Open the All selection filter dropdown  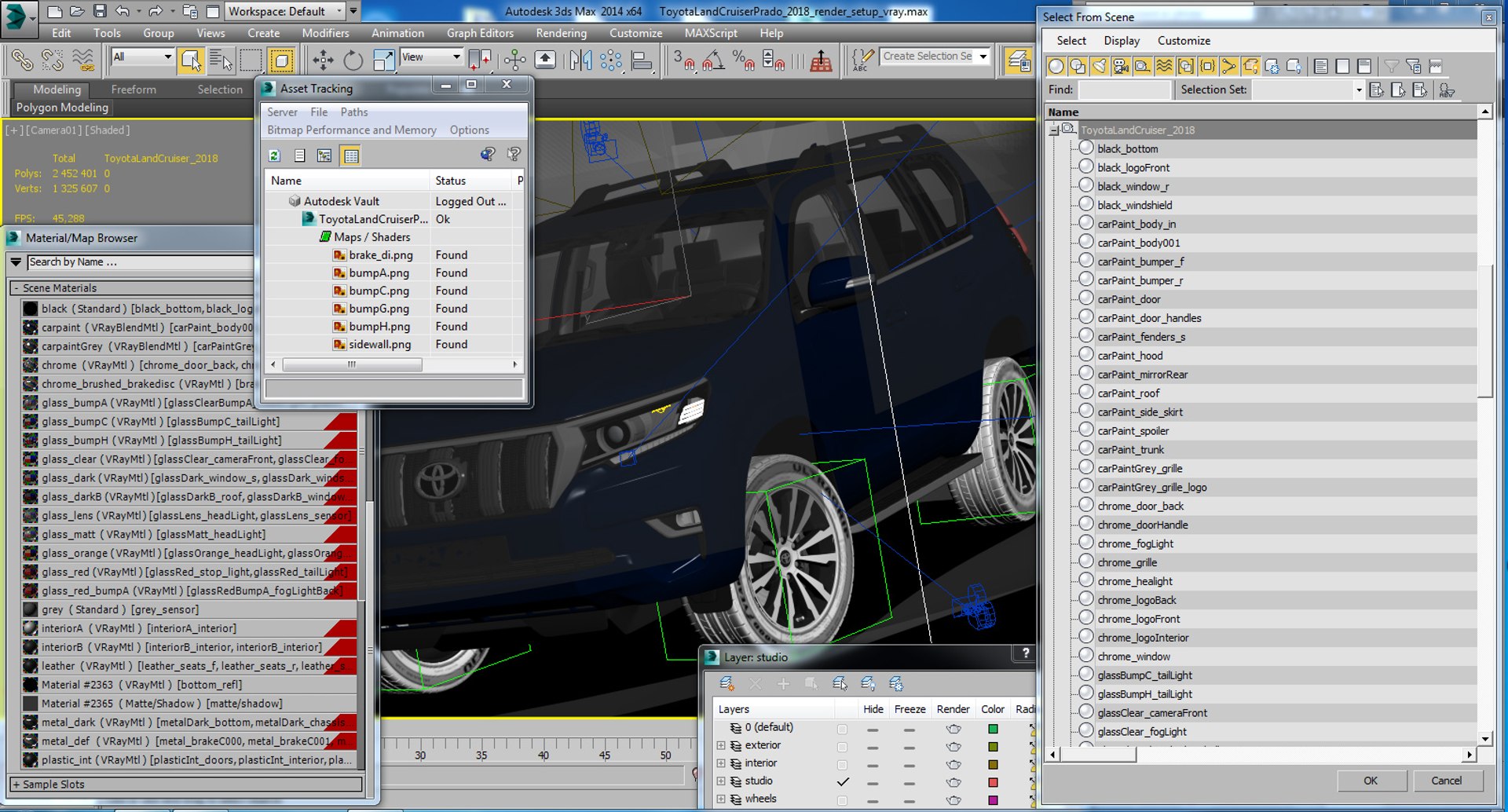142,57
